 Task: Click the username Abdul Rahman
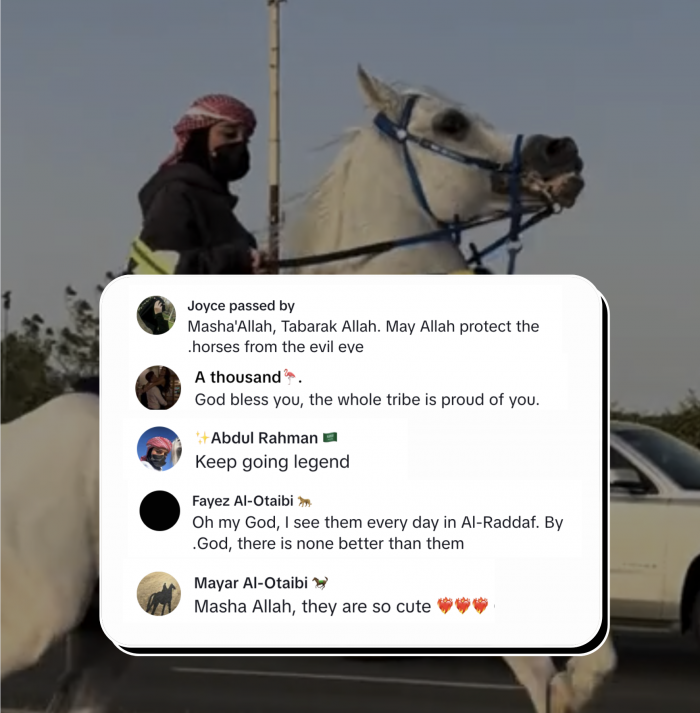tap(264, 438)
